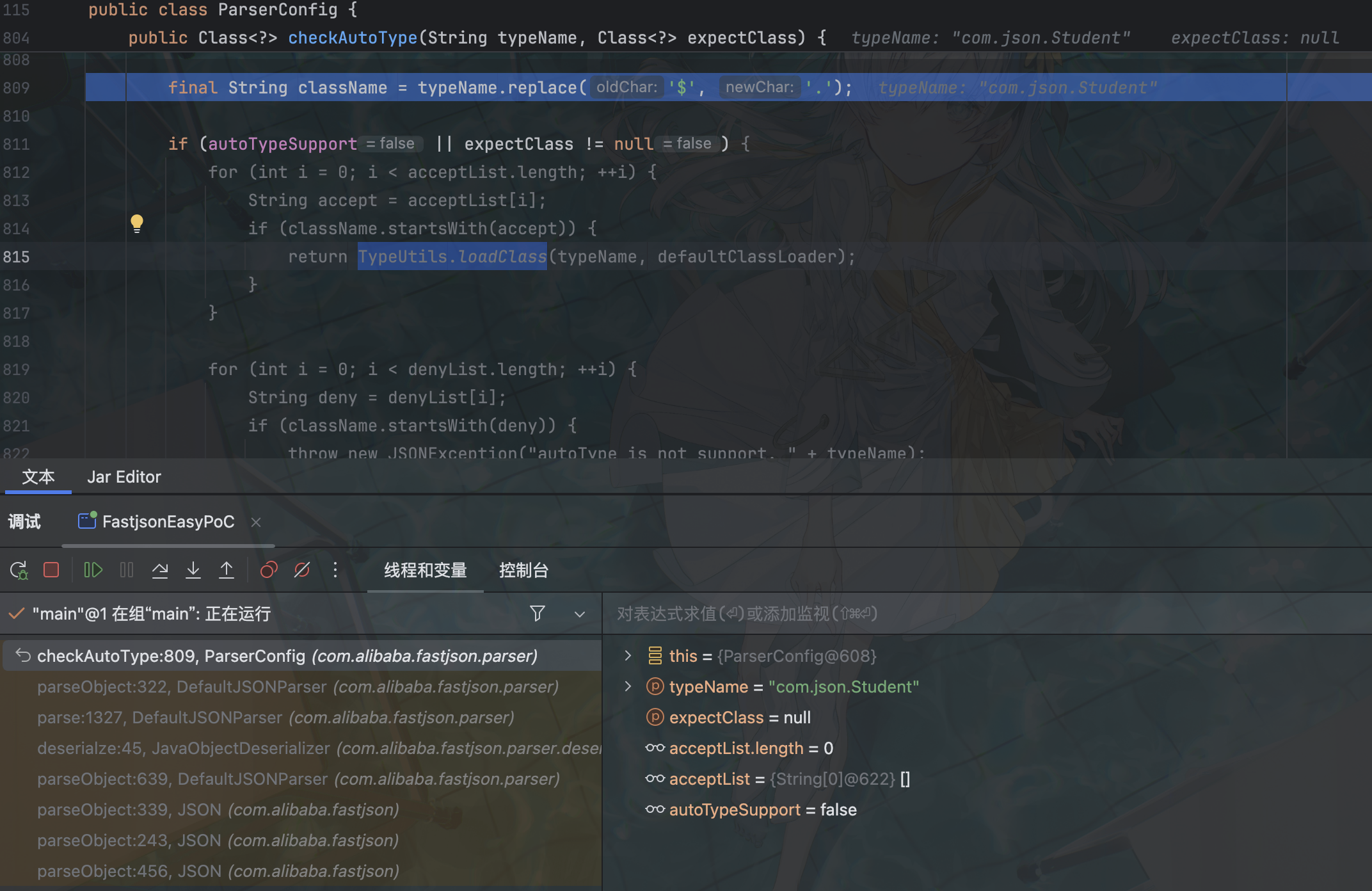The height and width of the screenshot is (891, 1372).
Task: Click the yellow lightbulb quick-fix icon
Action: (x=137, y=223)
